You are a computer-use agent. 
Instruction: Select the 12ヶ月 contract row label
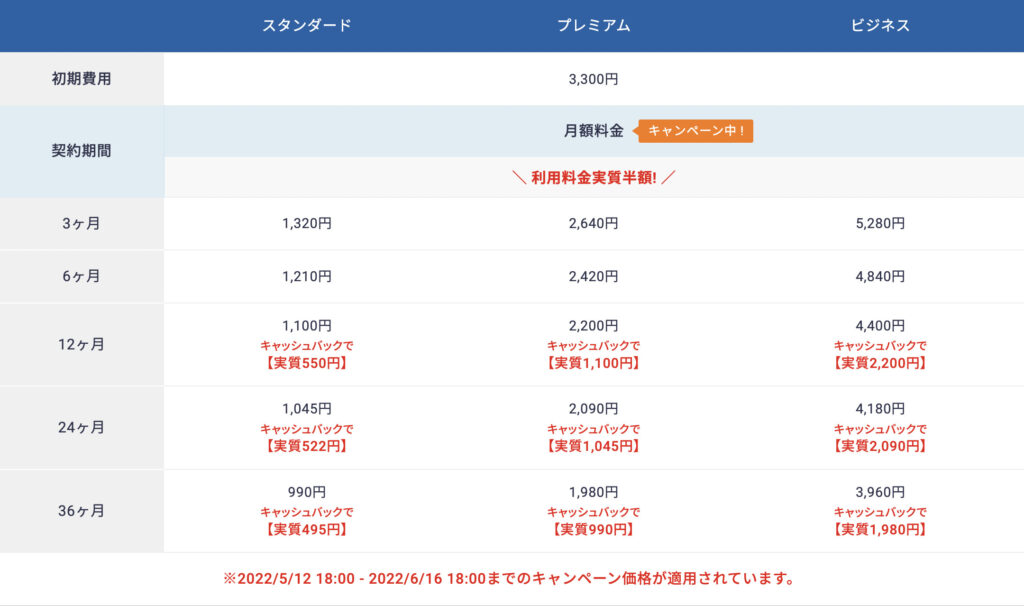(x=82, y=344)
